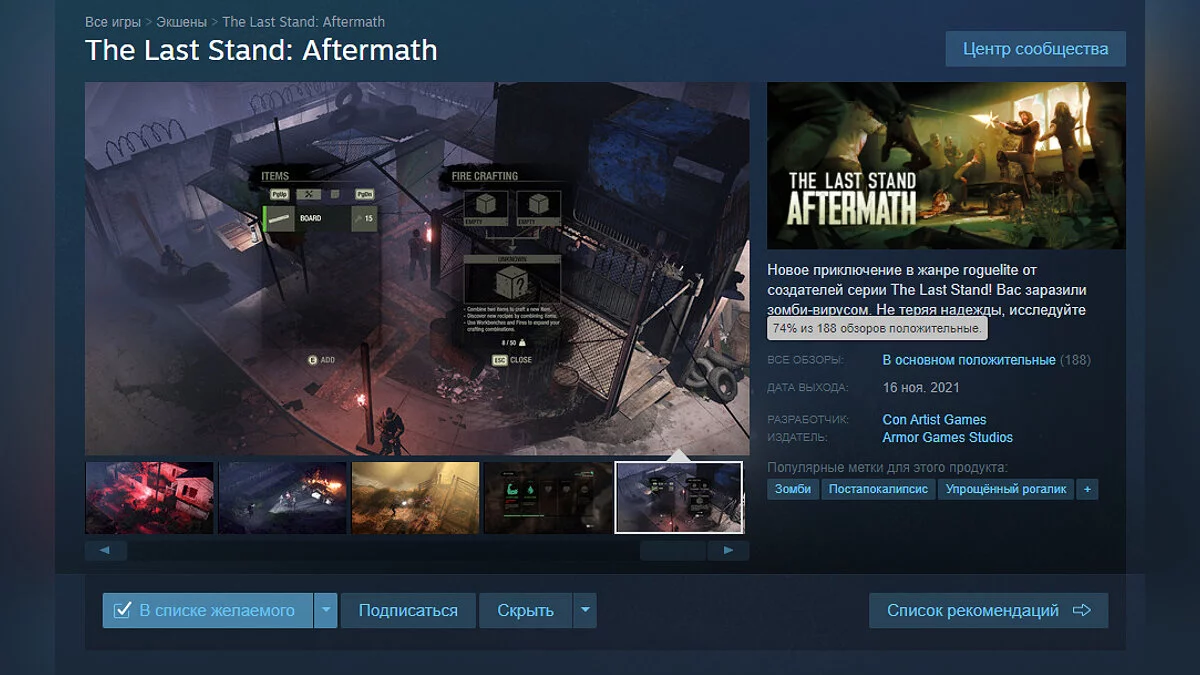Click 'The Last Stand: Aftermath' breadcrumb link

click(303, 21)
